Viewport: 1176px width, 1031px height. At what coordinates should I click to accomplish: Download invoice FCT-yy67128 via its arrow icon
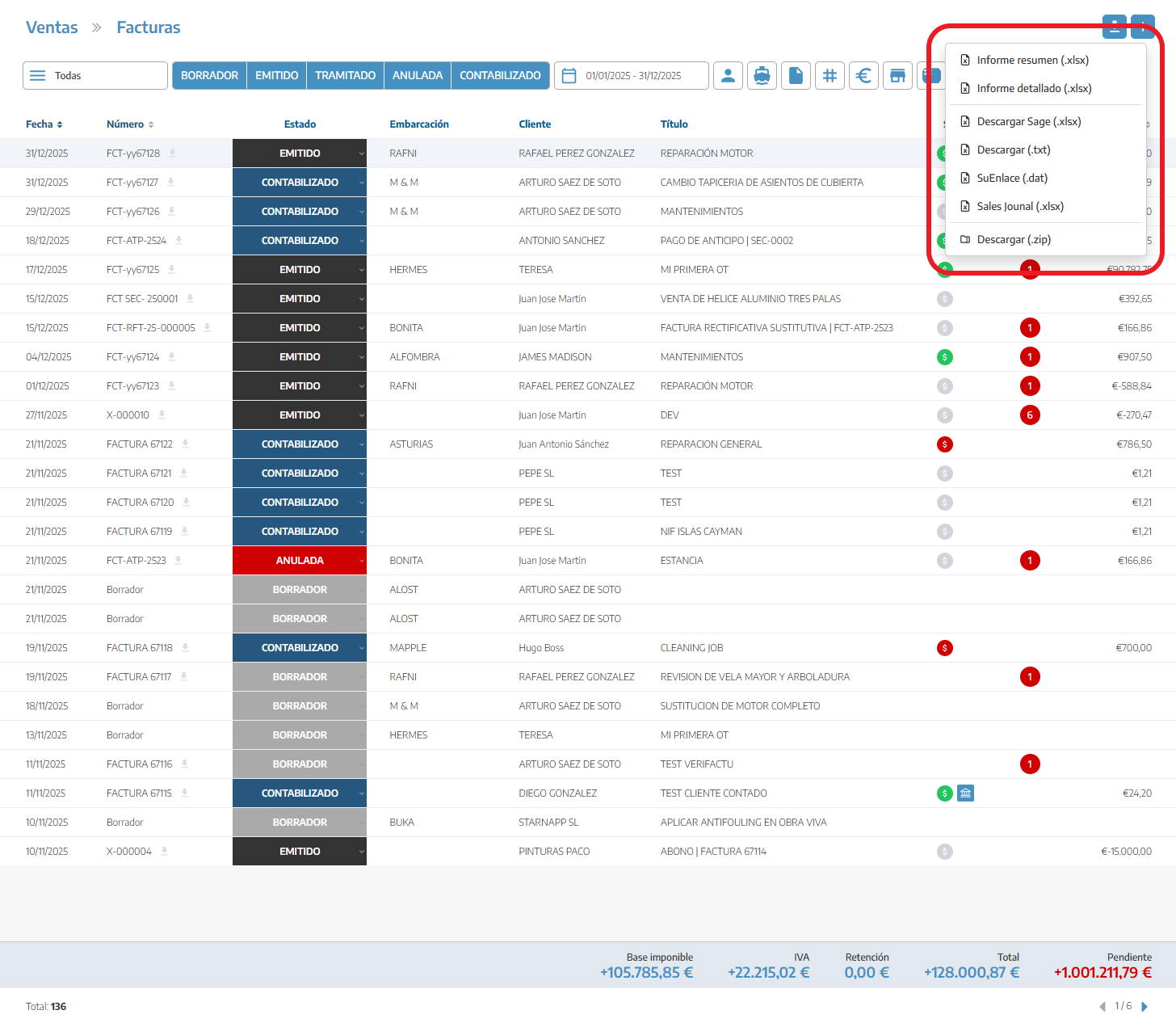[172, 153]
